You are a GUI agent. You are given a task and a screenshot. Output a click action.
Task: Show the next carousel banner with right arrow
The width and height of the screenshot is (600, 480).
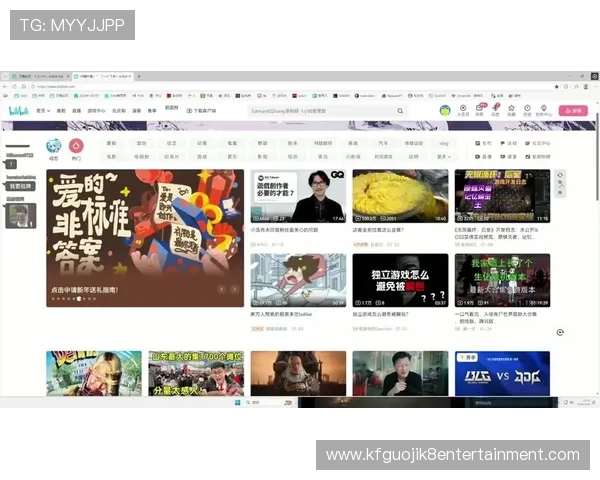tap(235, 289)
